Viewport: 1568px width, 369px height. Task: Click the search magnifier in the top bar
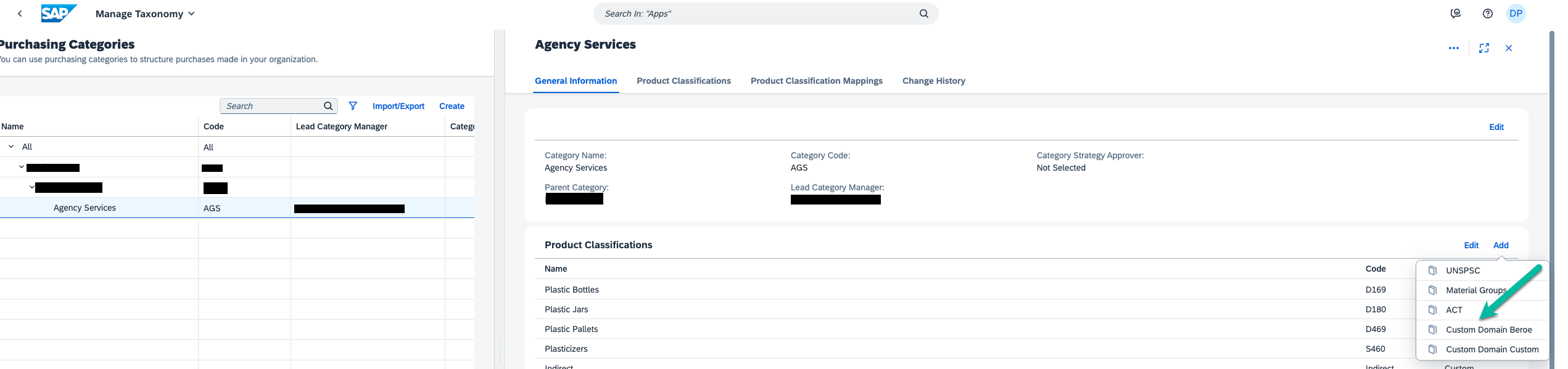(923, 14)
